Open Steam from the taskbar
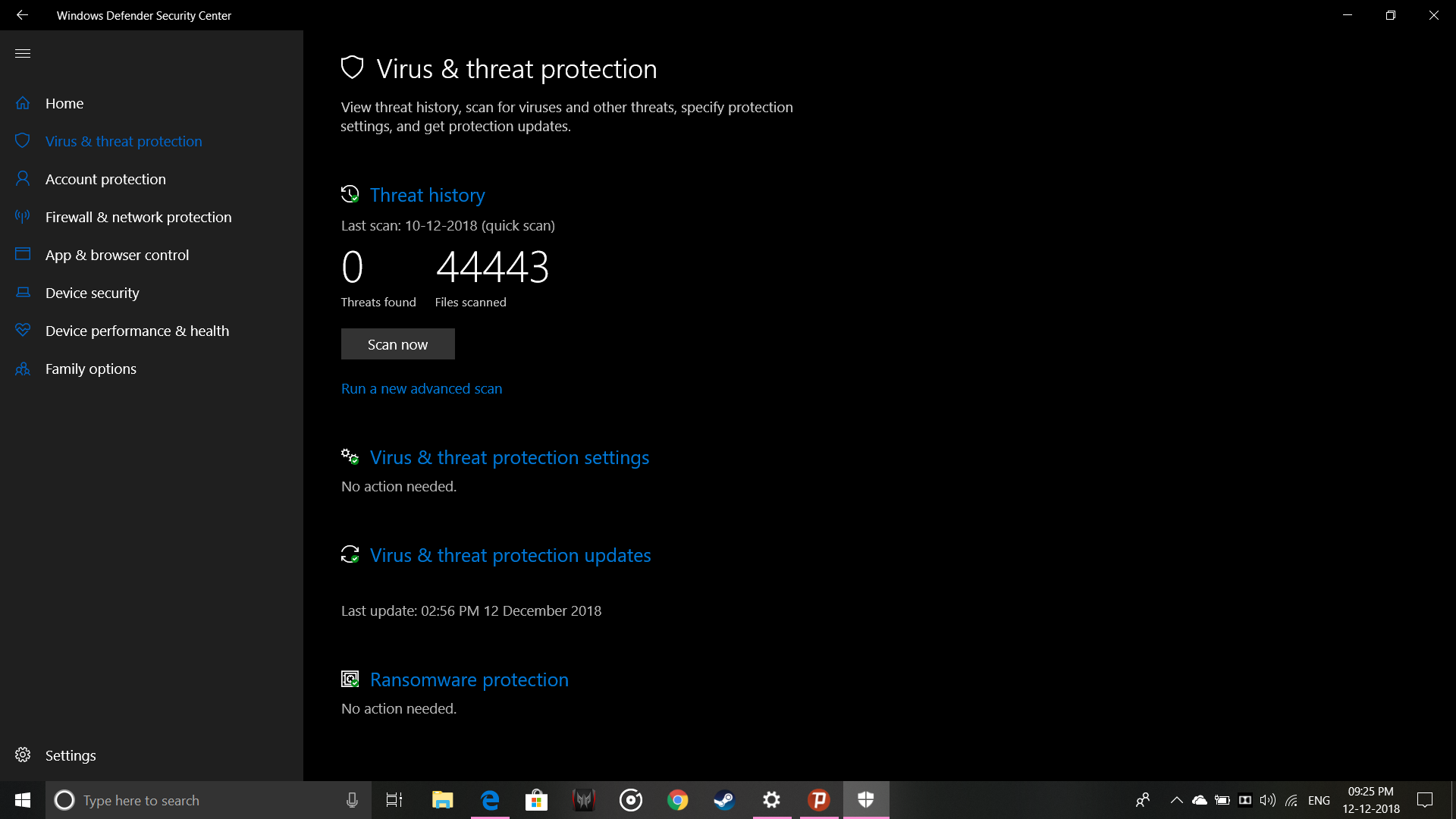This screenshot has width=1456, height=819. (725, 800)
